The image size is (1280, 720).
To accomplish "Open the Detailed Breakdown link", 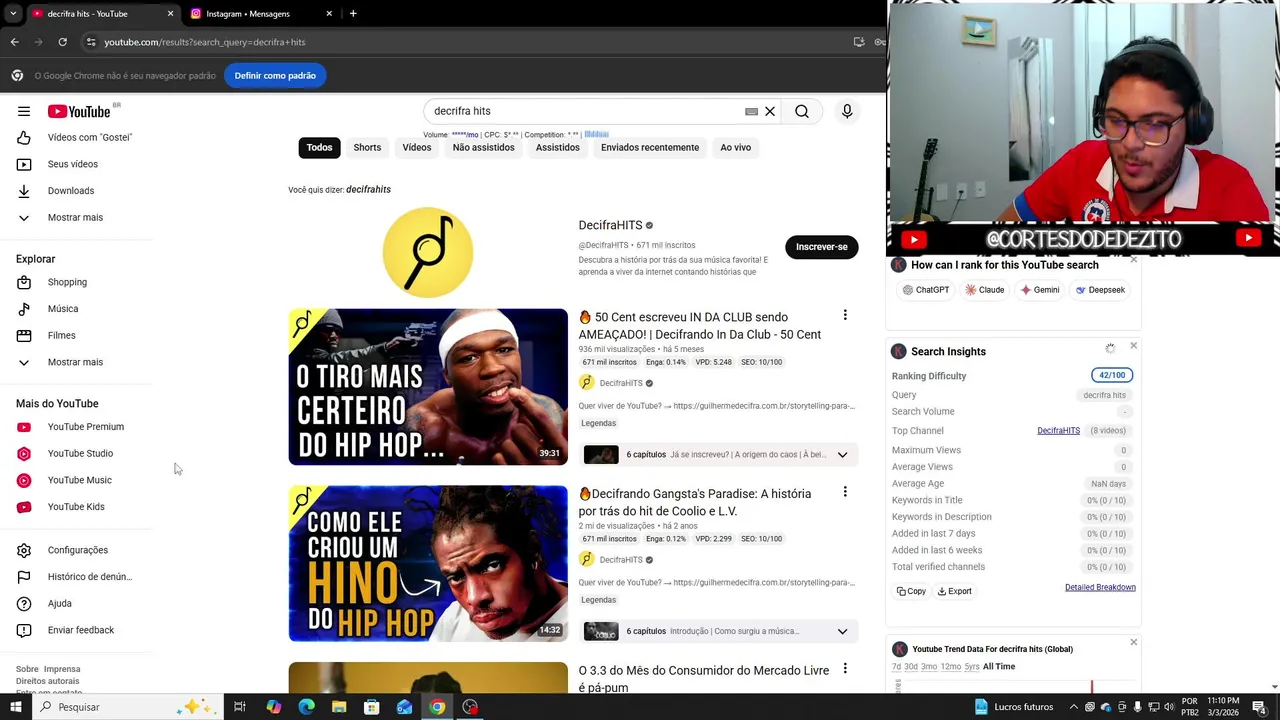I will (x=1100, y=588).
